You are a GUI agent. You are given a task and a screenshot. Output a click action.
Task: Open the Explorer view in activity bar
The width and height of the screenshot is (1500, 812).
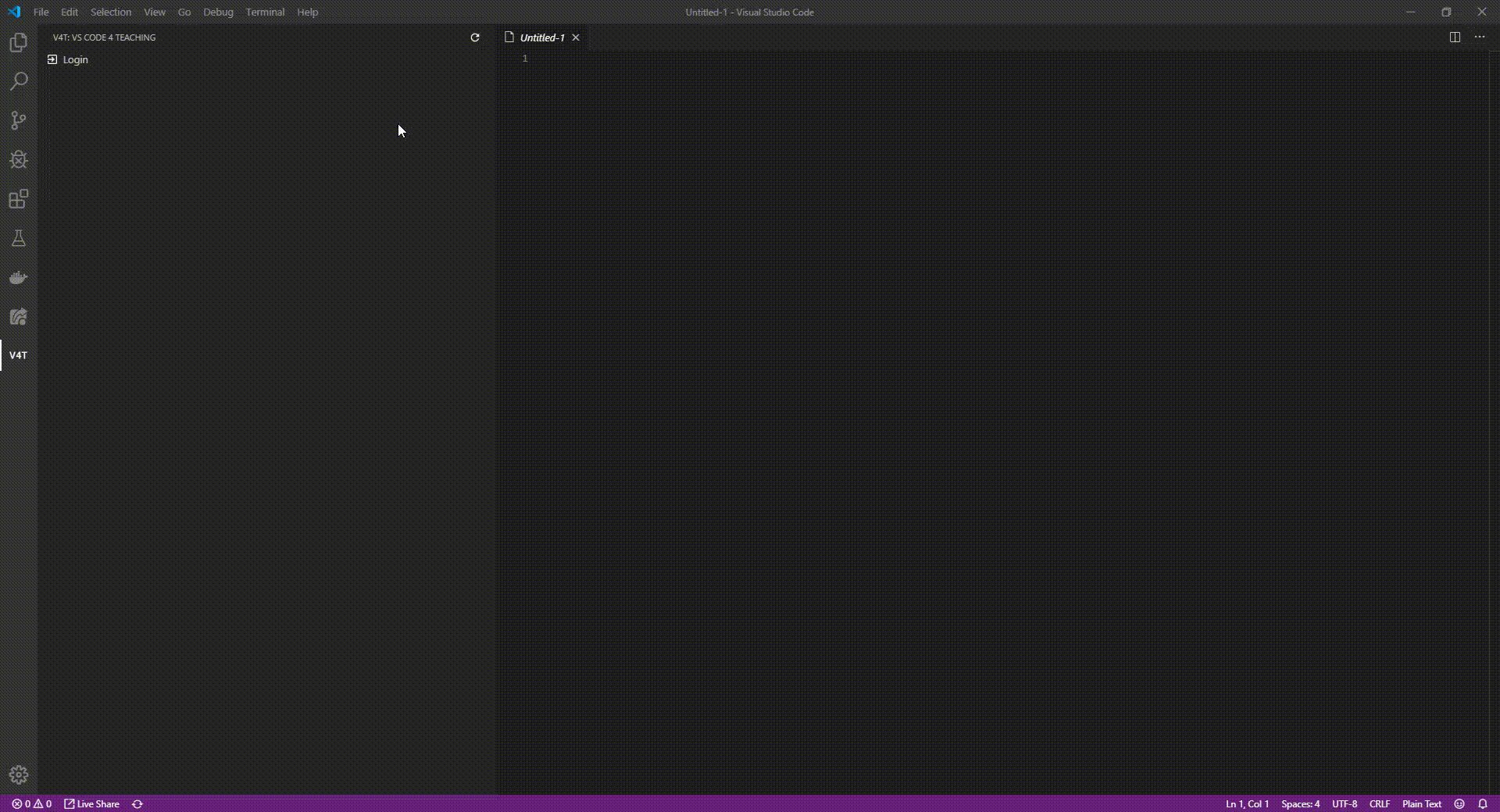click(19, 42)
